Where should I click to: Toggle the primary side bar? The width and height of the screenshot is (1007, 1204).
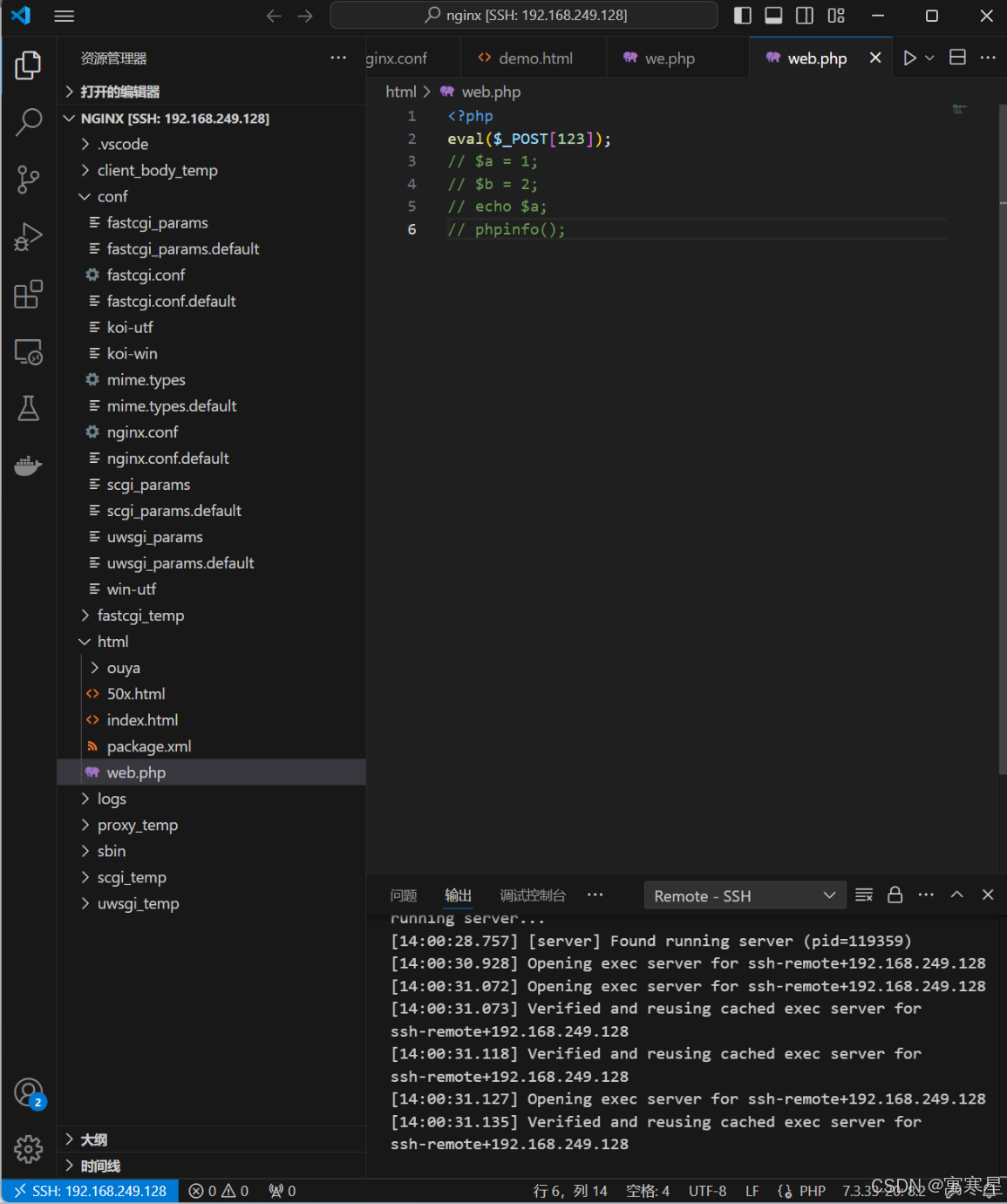pos(743,16)
